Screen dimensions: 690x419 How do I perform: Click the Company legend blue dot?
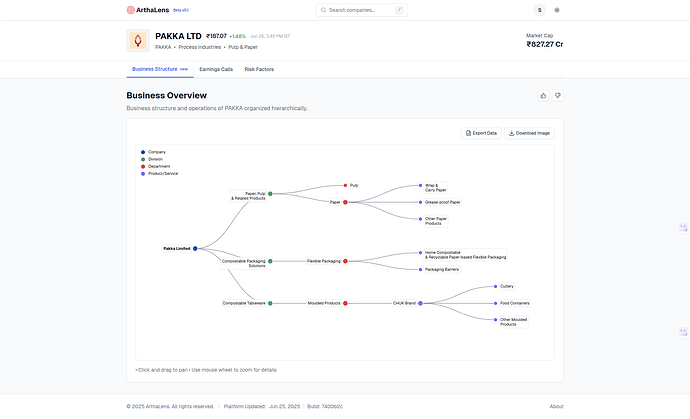click(x=143, y=152)
